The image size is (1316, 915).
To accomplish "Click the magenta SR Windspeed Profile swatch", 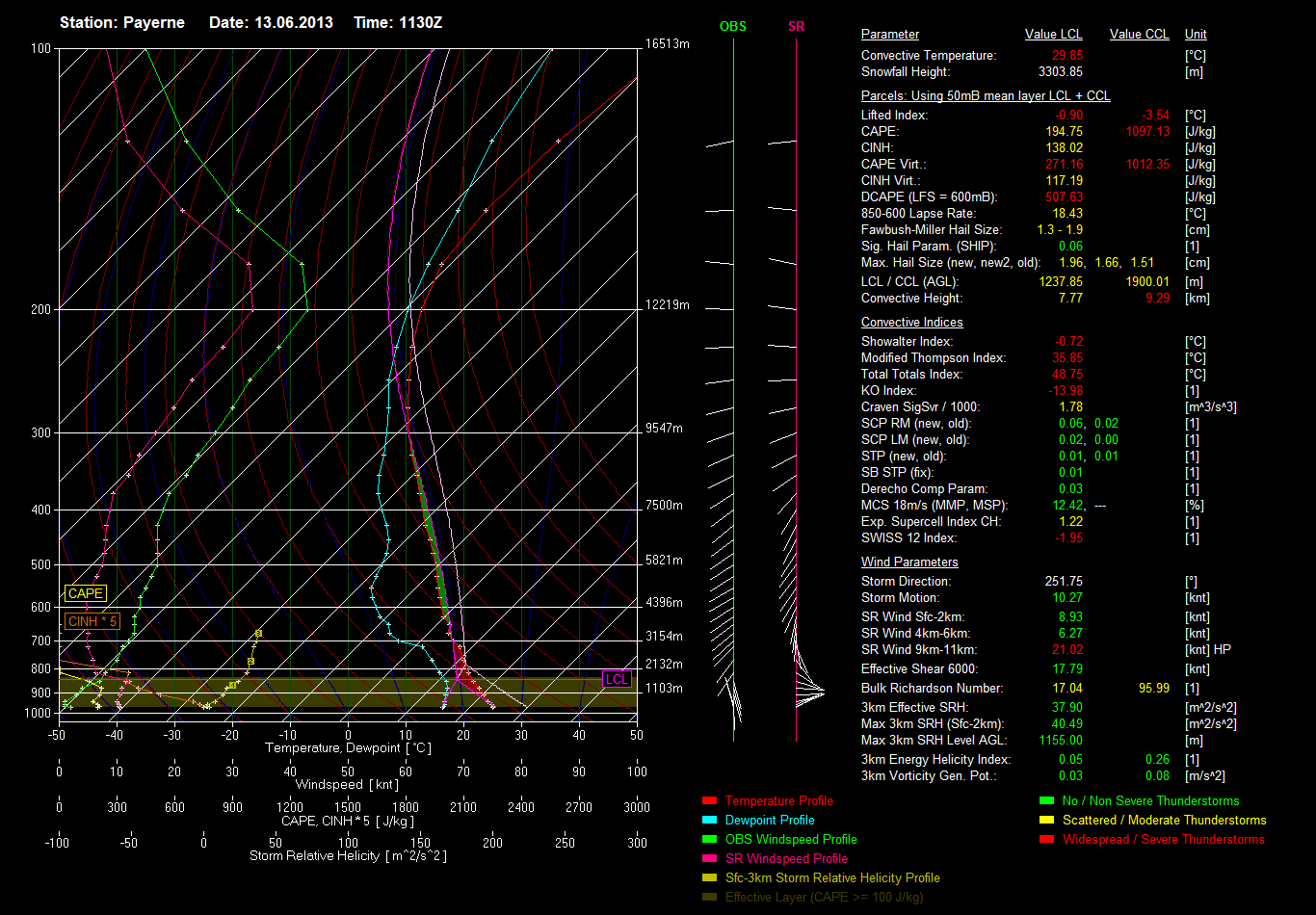I will coord(710,858).
